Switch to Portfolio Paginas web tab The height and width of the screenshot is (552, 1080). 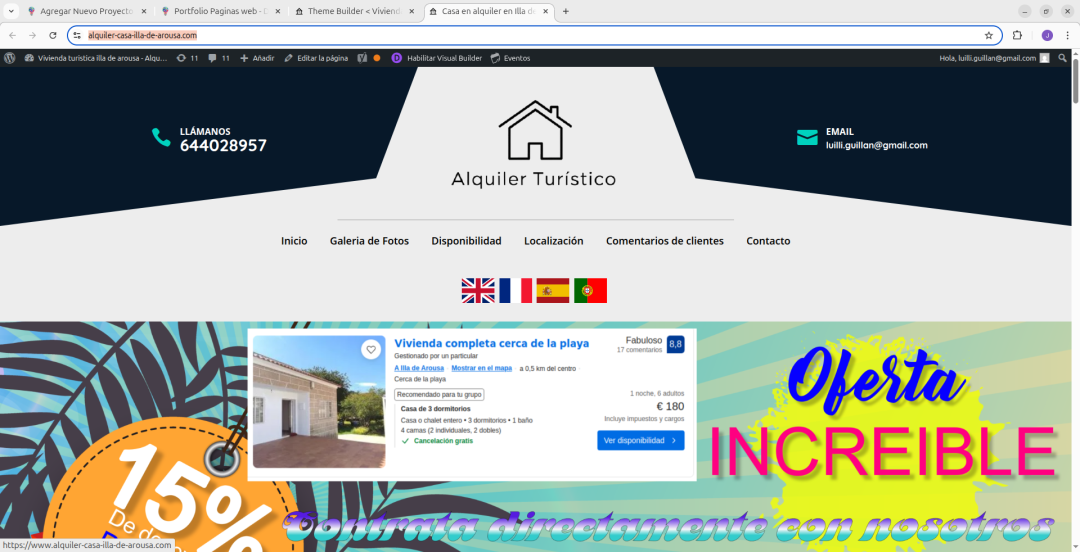coord(220,12)
